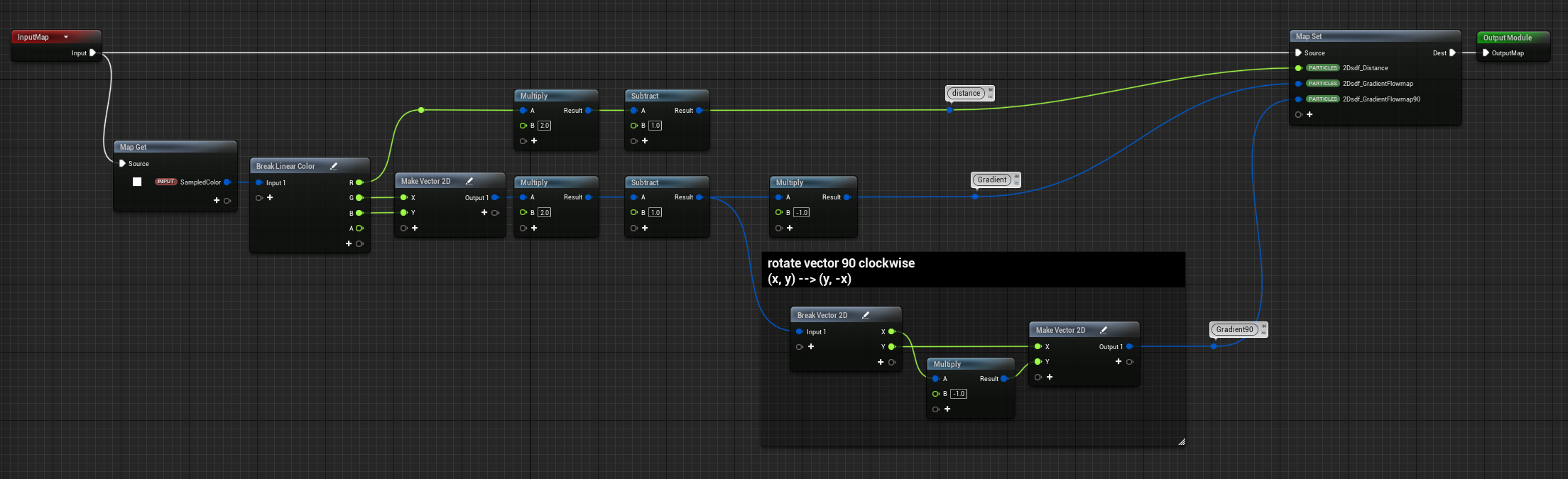Image resolution: width=1568 pixels, height=479 pixels.
Task: Click the Break Linear Color A output pin
Action: (x=359, y=228)
